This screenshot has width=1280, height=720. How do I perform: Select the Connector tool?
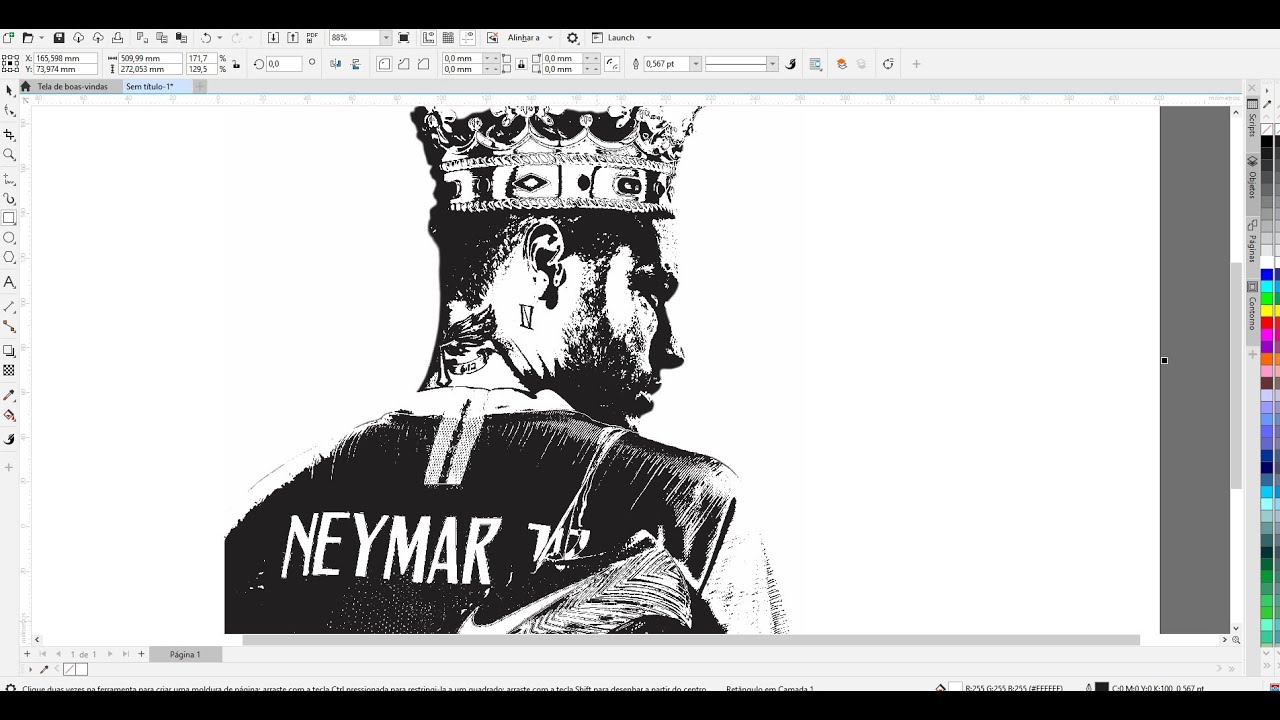[9, 326]
